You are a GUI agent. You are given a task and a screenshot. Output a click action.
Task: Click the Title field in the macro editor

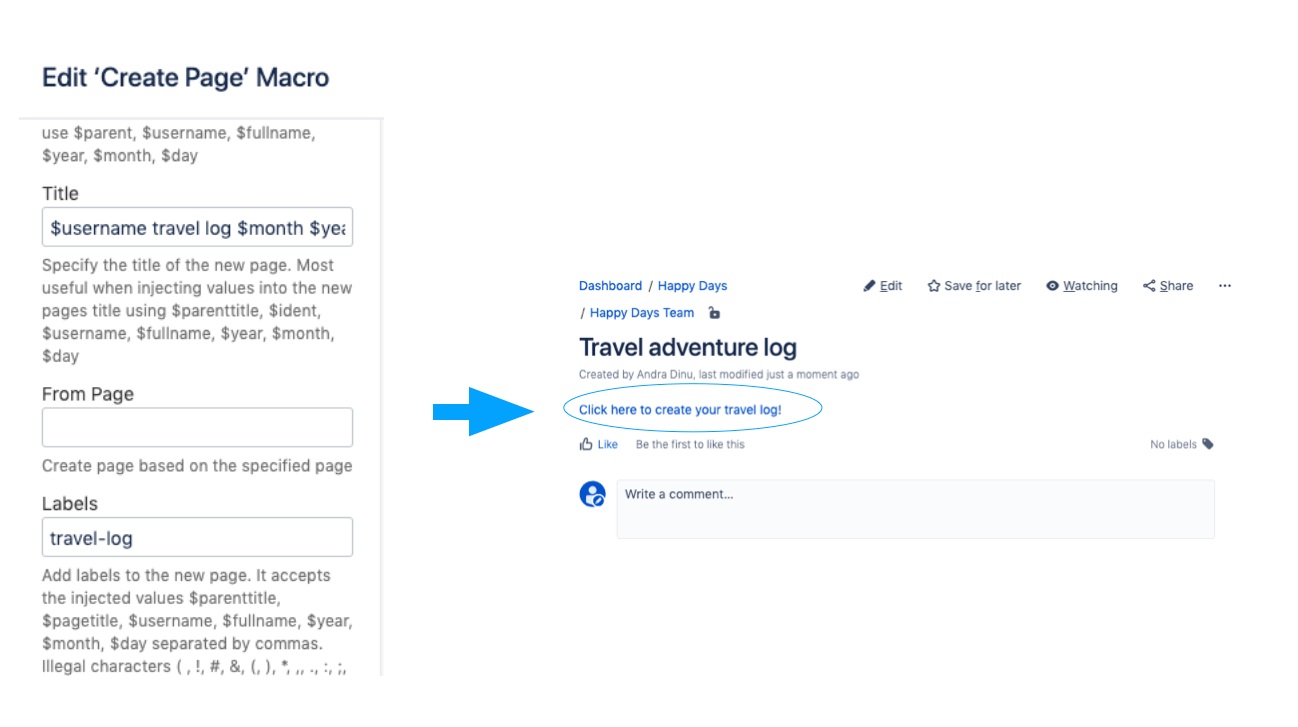pos(197,227)
